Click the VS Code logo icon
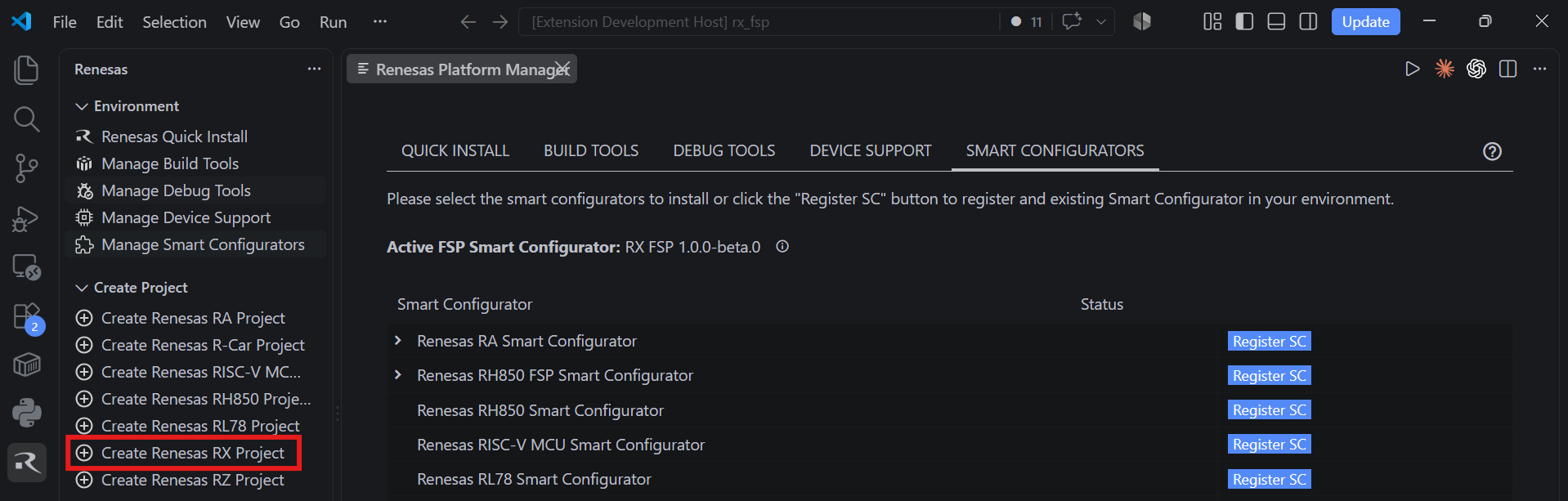This screenshot has height=501, width=1568. [x=21, y=21]
